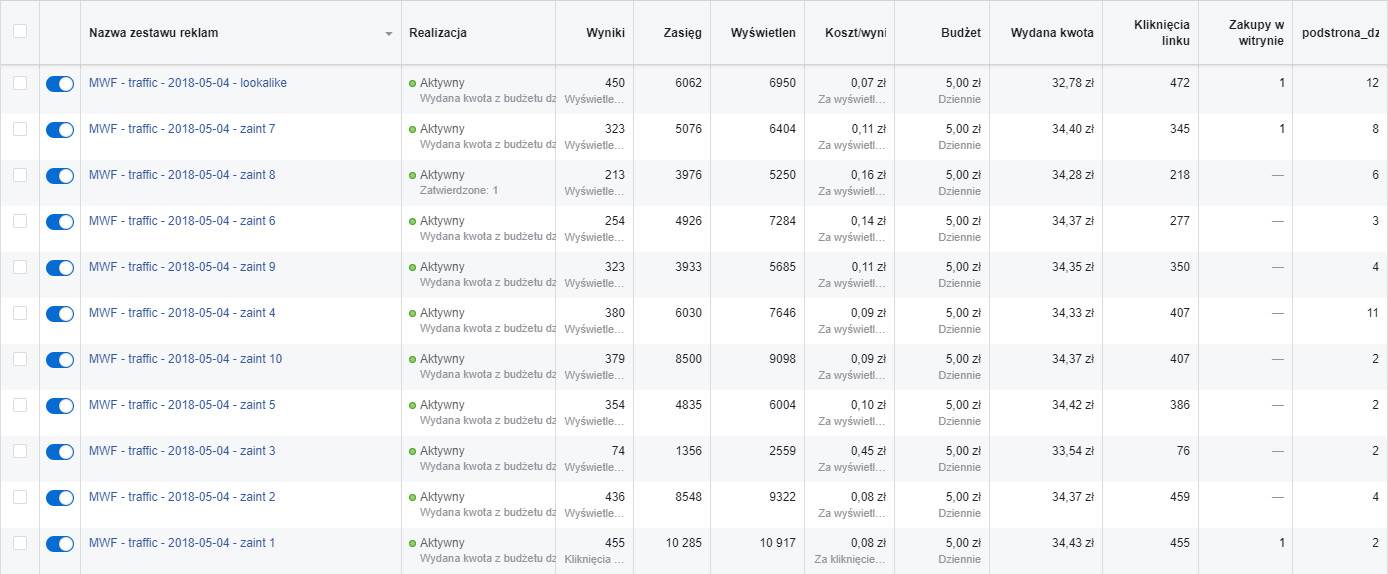Select checkbox for zaint 8 row
The image size is (1388, 574).
pyautogui.click(x=20, y=175)
